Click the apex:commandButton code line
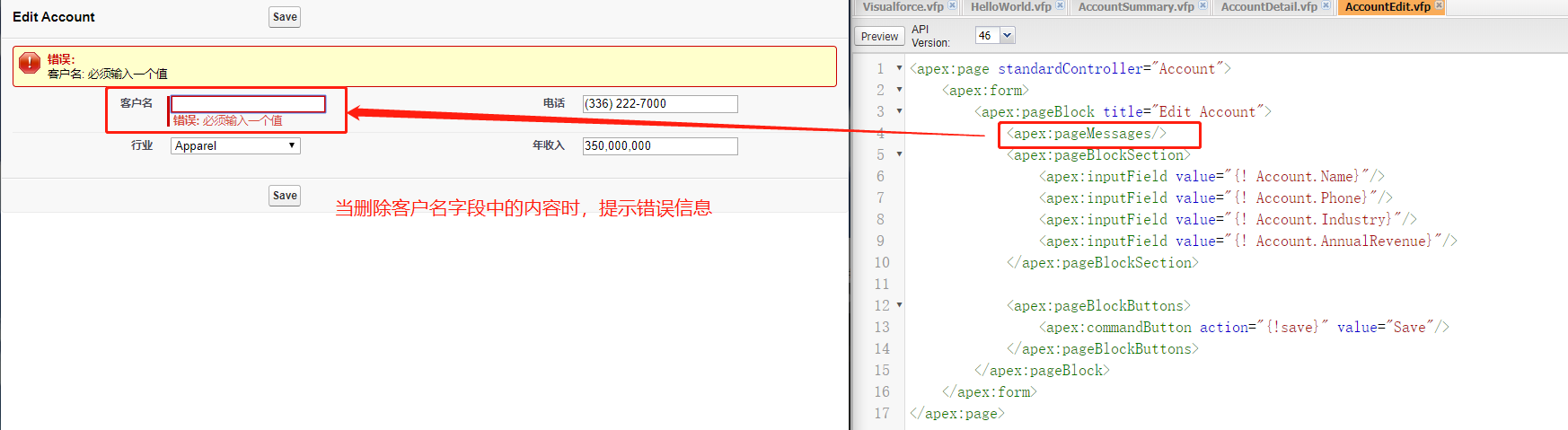Image resolution: width=1568 pixels, height=430 pixels. 1244,328
